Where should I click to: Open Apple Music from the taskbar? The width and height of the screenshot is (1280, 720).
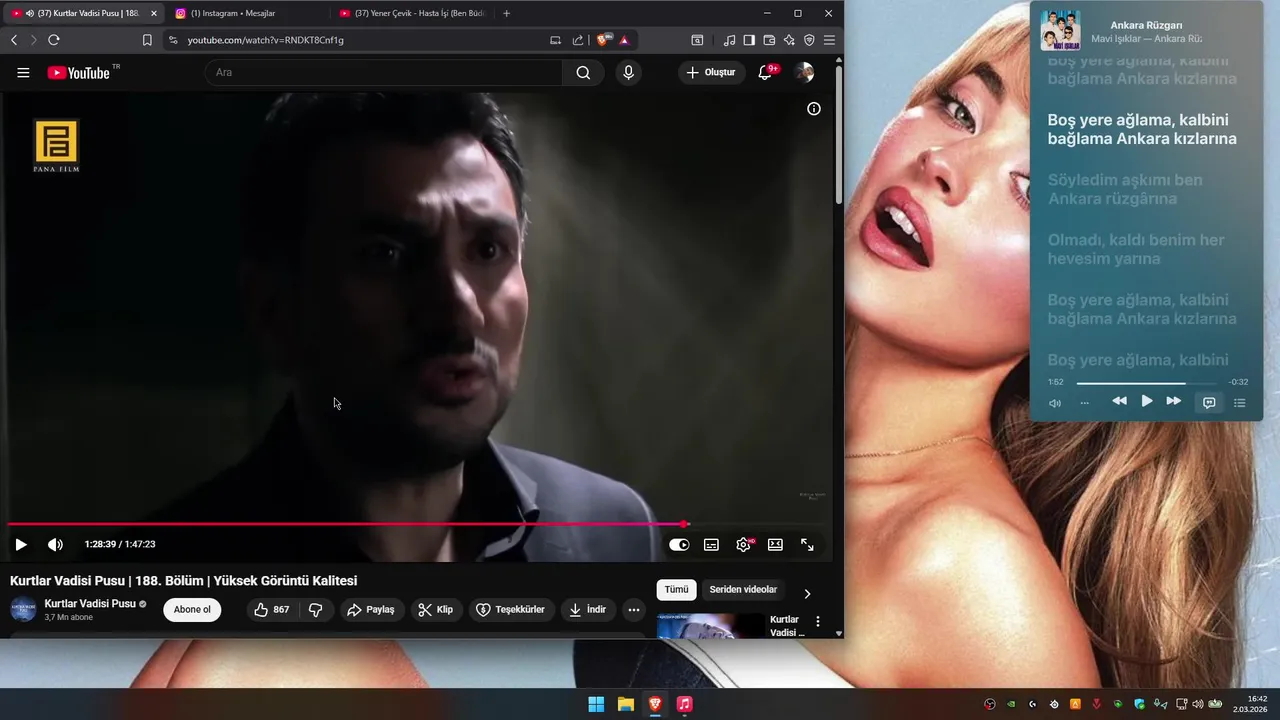pyautogui.click(x=684, y=704)
